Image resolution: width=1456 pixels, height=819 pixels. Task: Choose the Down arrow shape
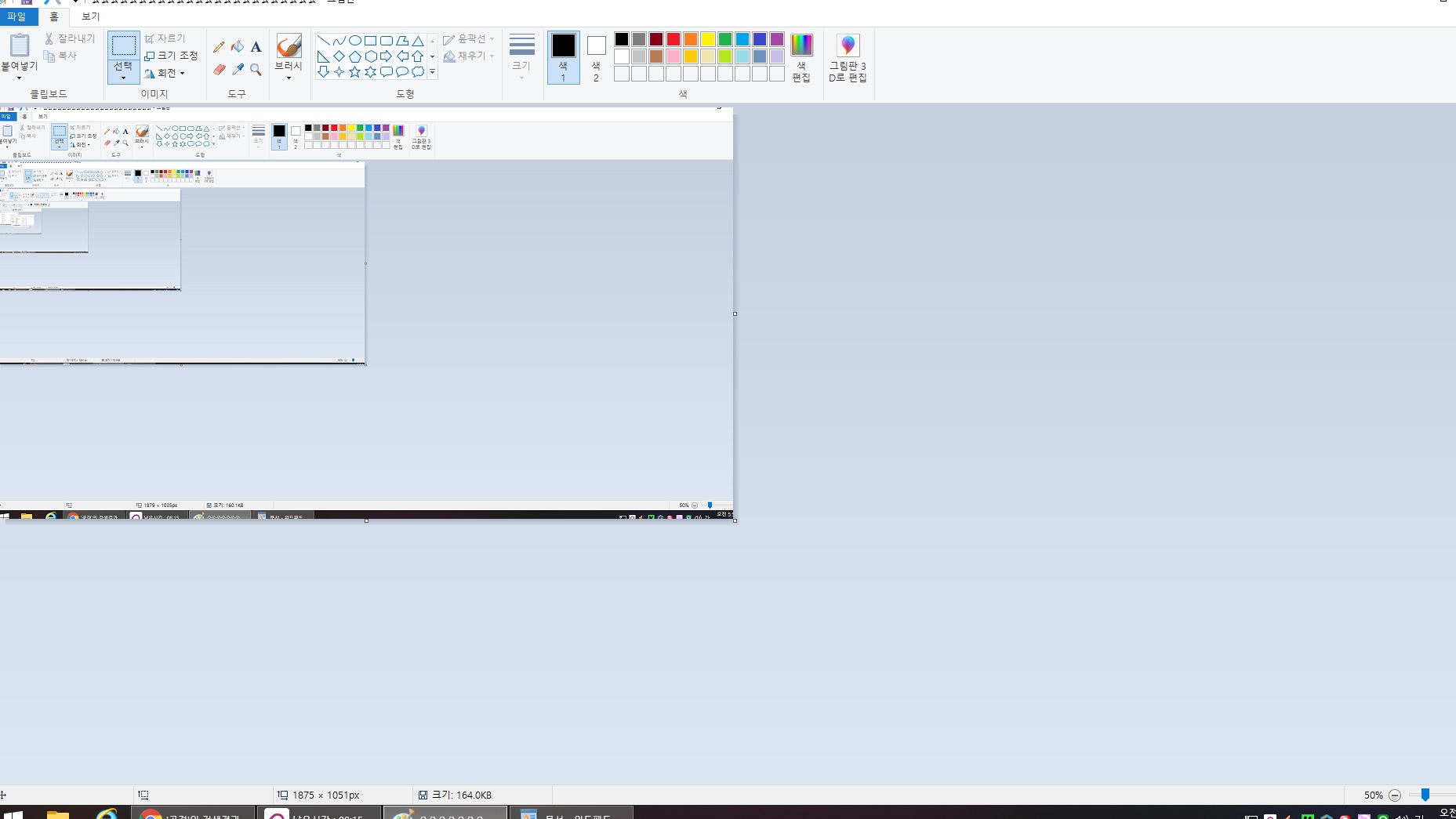(323, 72)
